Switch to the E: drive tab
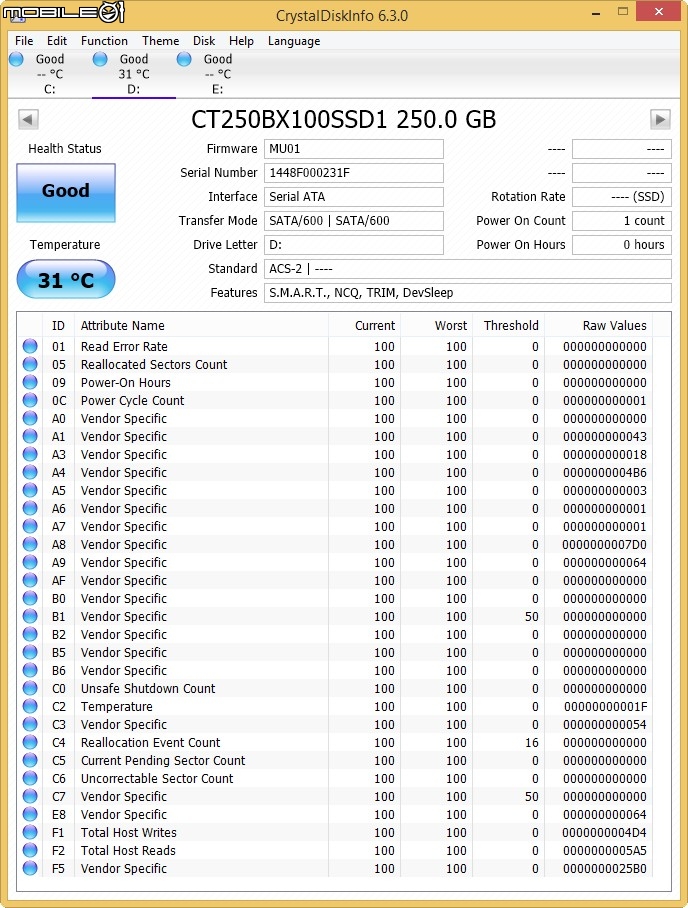The width and height of the screenshot is (688, 908). click(x=217, y=75)
